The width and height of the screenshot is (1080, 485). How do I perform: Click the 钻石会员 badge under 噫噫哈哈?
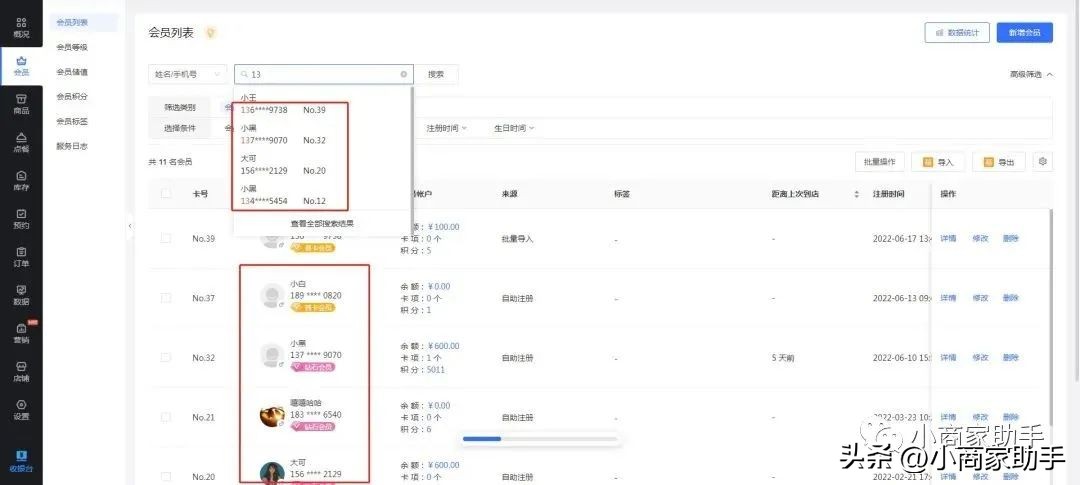313,426
